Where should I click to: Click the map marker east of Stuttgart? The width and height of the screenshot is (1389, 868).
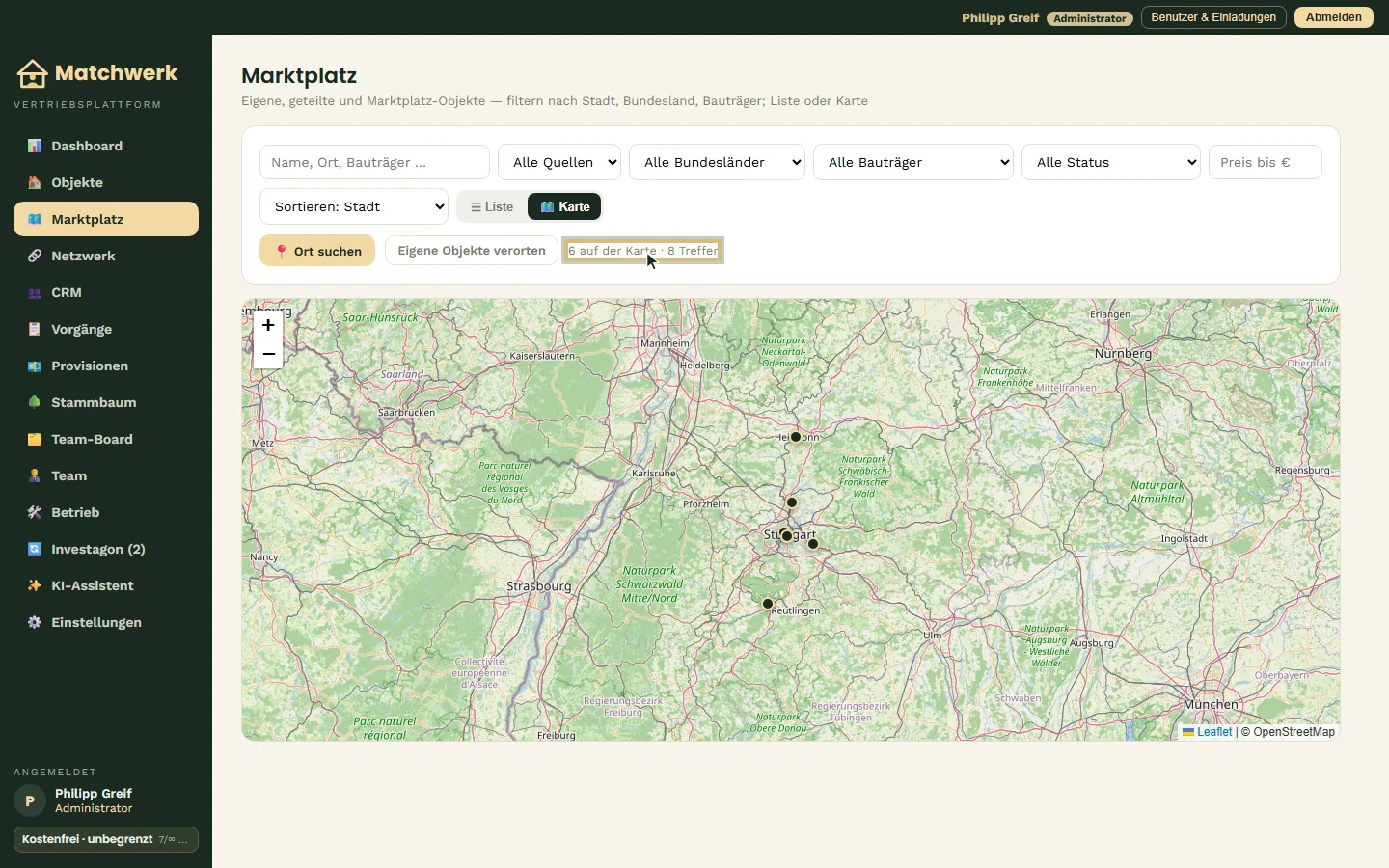(813, 544)
